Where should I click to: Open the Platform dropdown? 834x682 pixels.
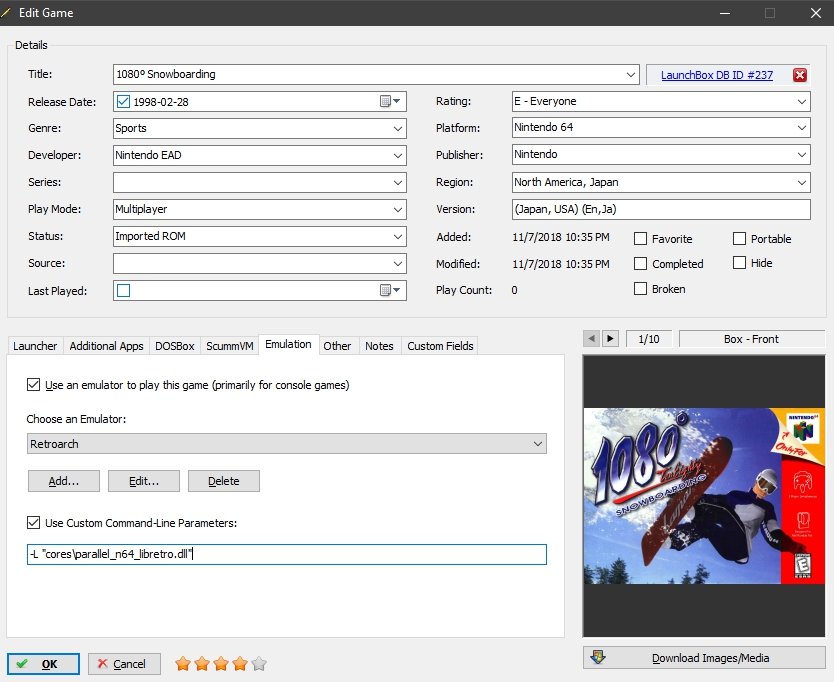(x=802, y=128)
